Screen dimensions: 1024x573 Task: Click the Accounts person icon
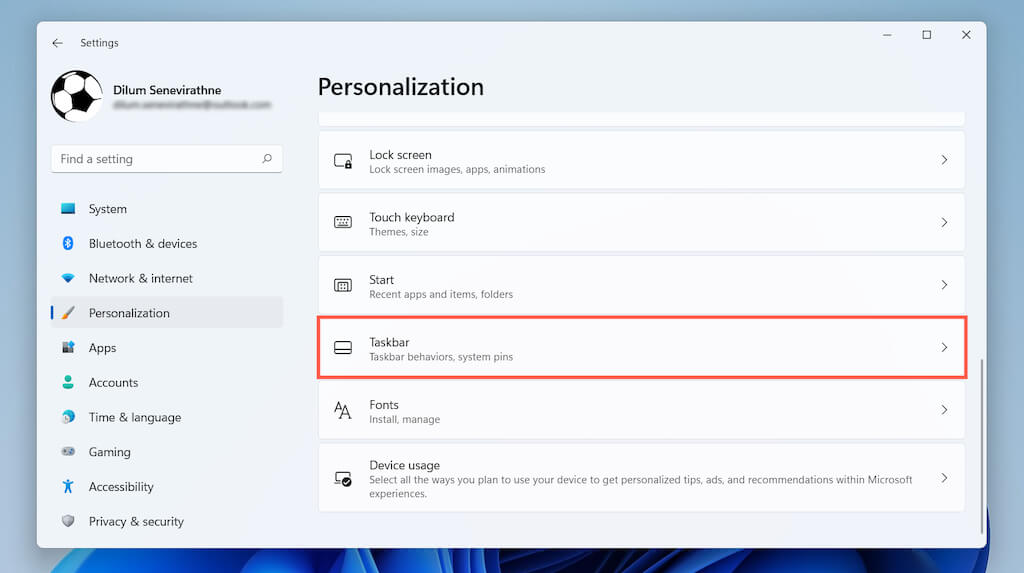point(68,382)
